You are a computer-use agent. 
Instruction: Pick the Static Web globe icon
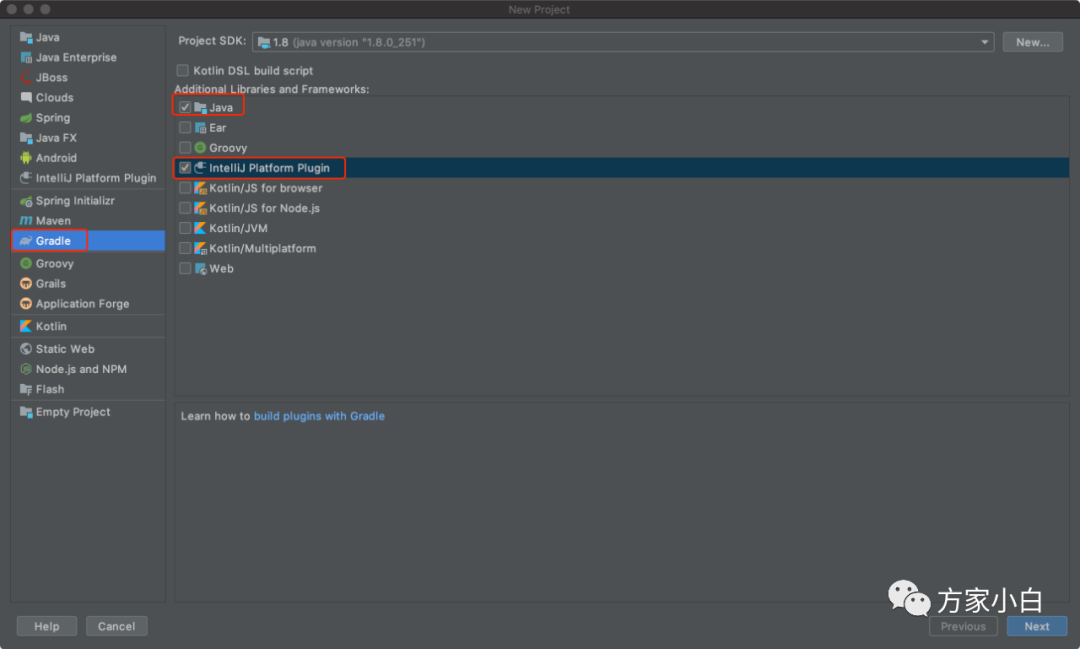[x=26, y=349]
